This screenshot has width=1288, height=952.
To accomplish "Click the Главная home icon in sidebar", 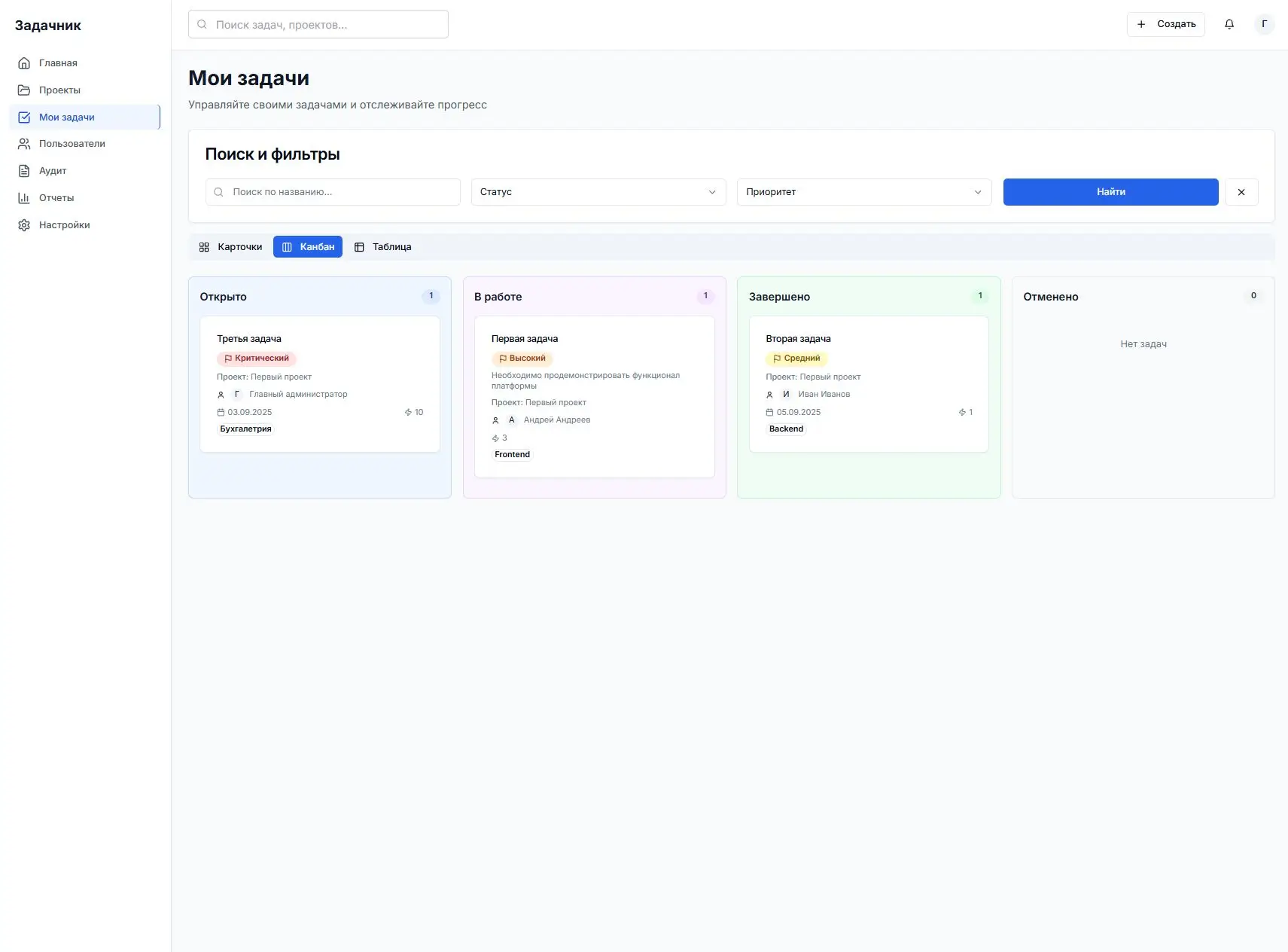I will tap(24, 63).
